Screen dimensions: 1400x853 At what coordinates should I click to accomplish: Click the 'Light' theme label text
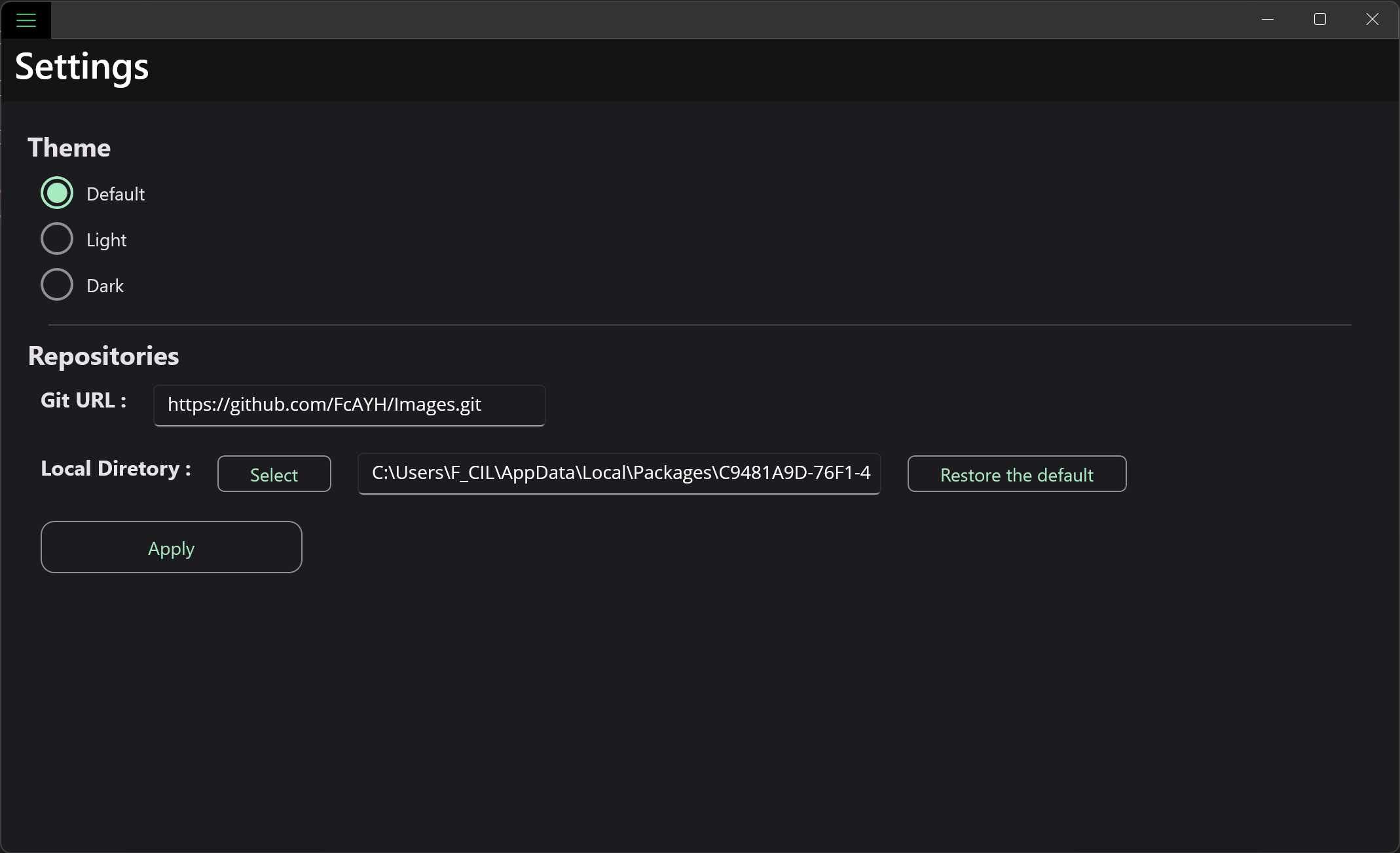click(x=106, y=240)
